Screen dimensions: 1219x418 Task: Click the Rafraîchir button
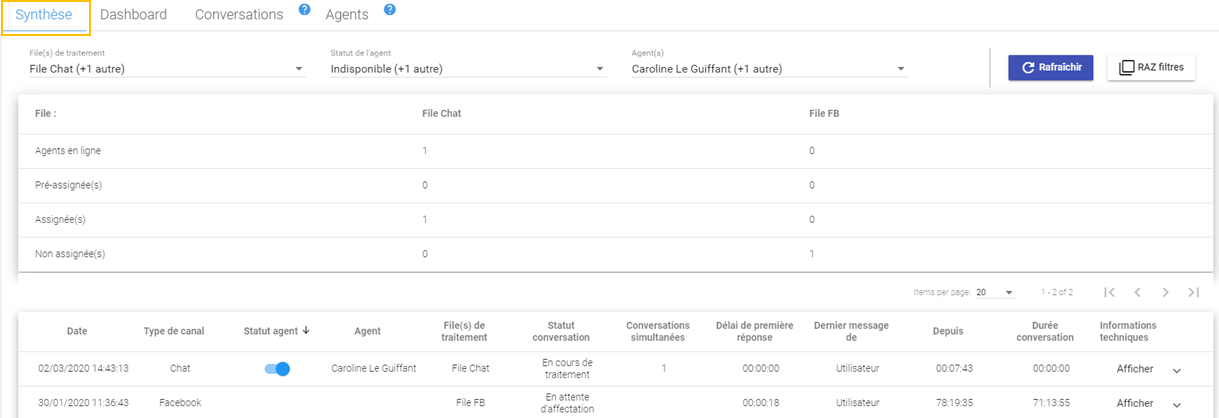pyautogui.click(x=1051, y=68)
